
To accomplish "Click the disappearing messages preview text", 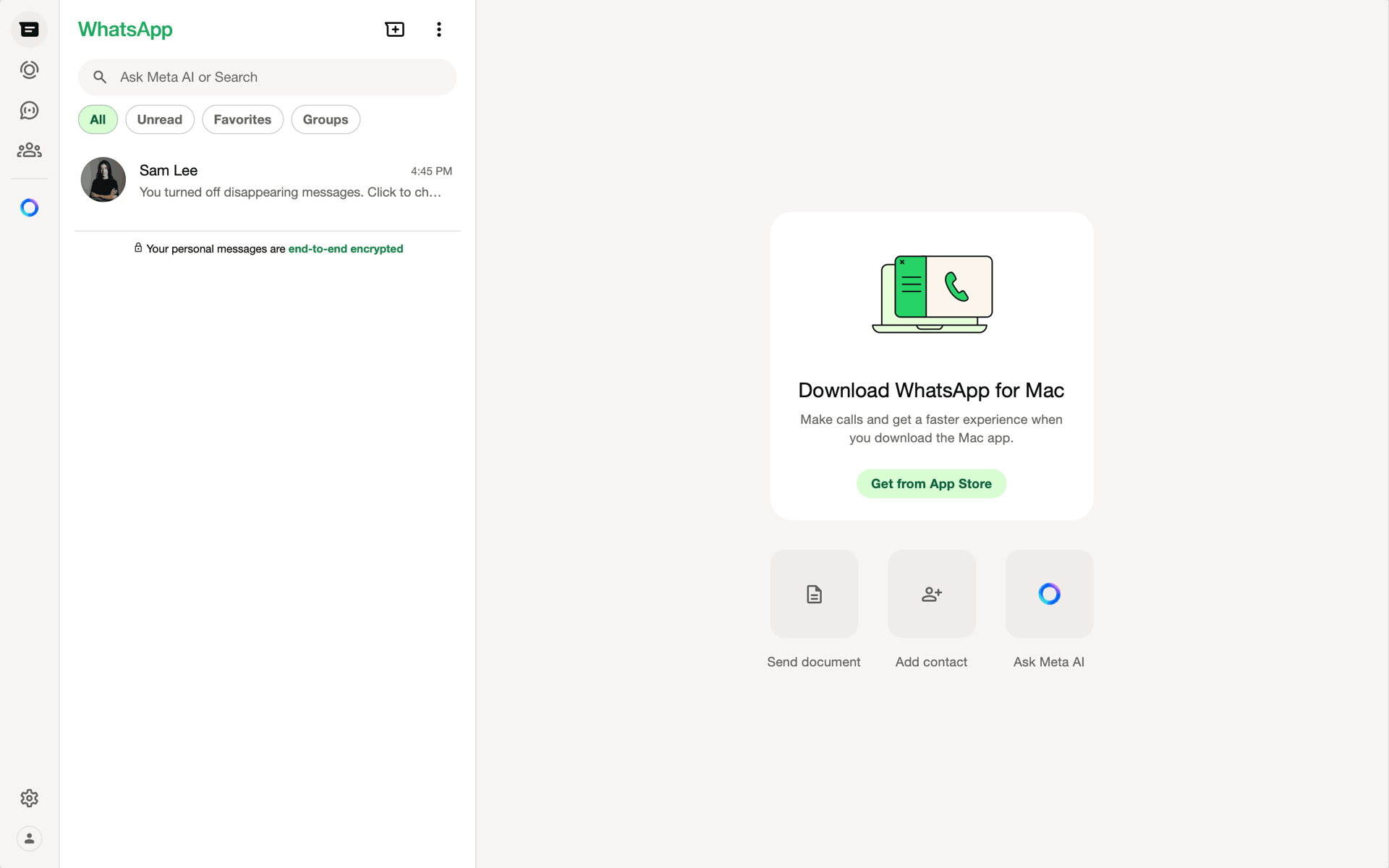I will (290, 192).
